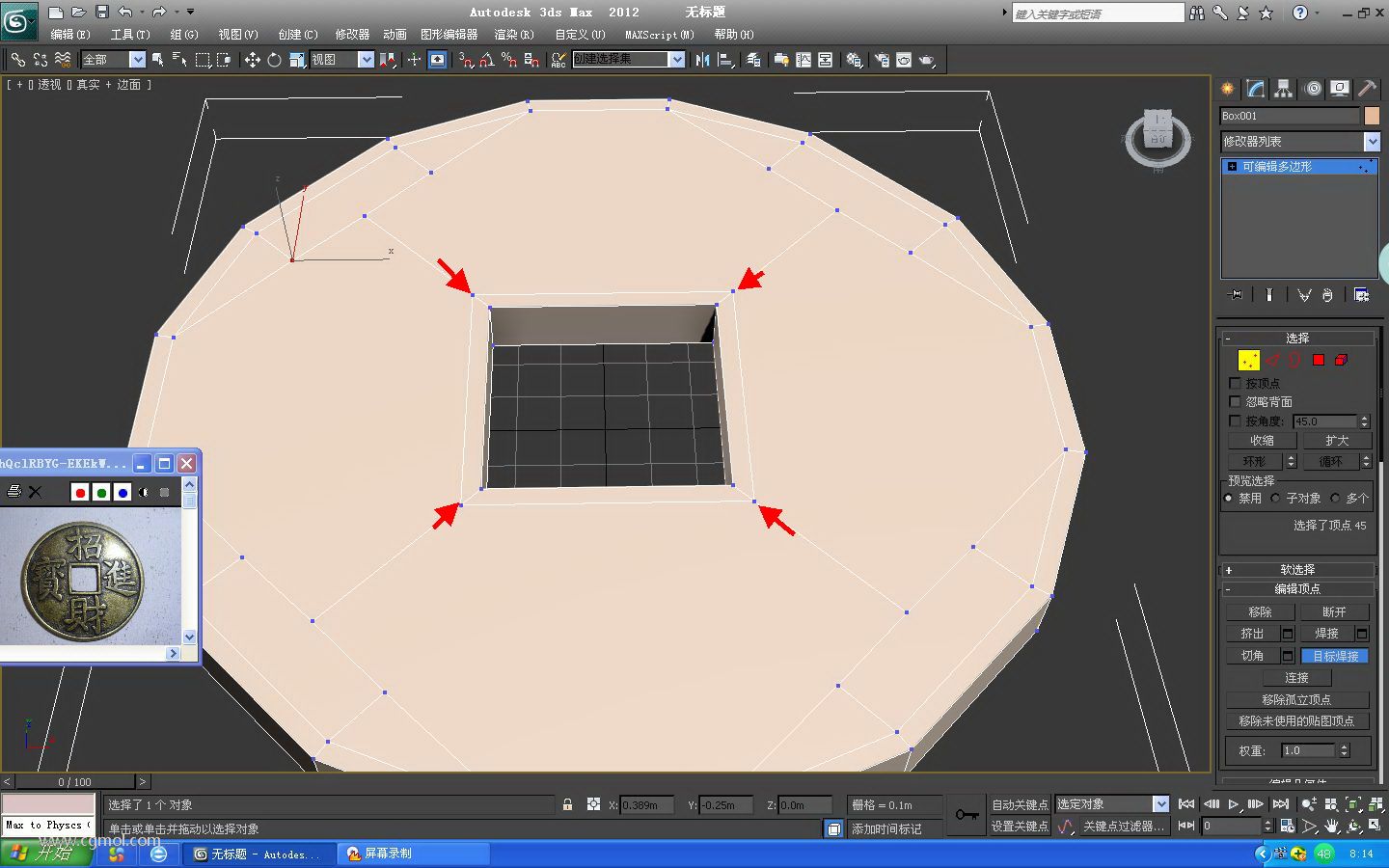The width and height of the screenshot is (1389, 868).
Task: Click the Pan View hand icon
Action: point(1332,827)
